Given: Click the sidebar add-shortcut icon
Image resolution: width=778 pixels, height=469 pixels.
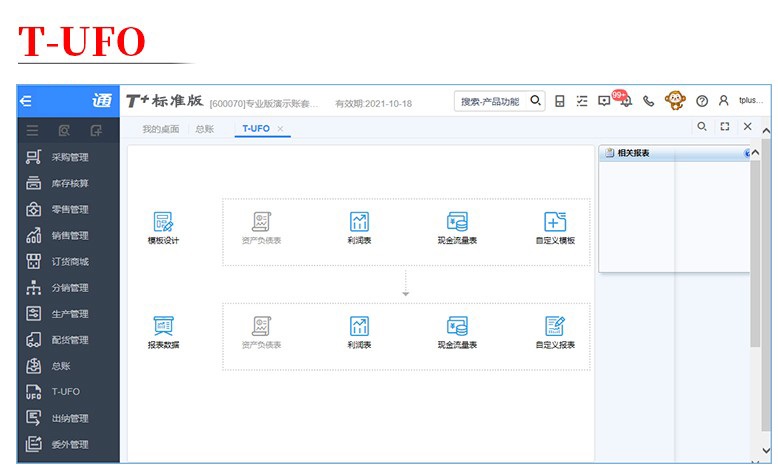Looking at the screenshot, I should (96, 131).
